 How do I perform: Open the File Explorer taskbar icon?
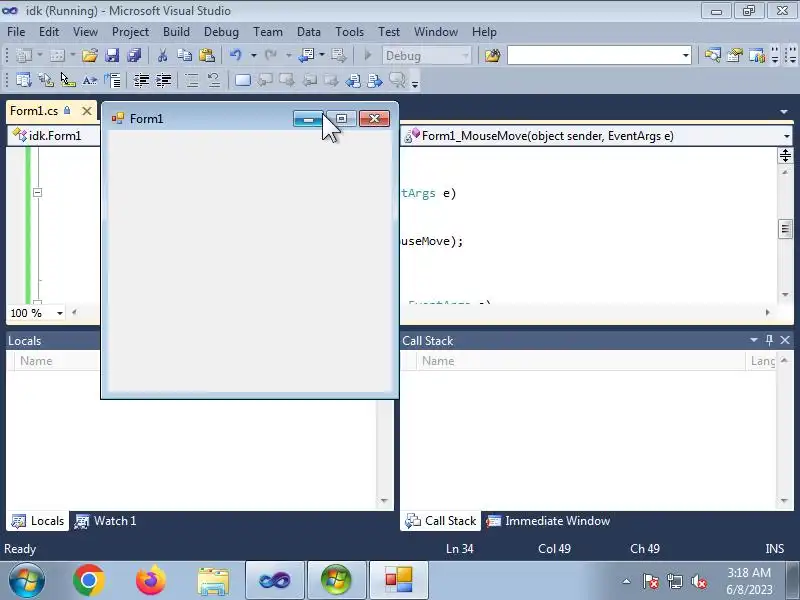click(213, 581)
